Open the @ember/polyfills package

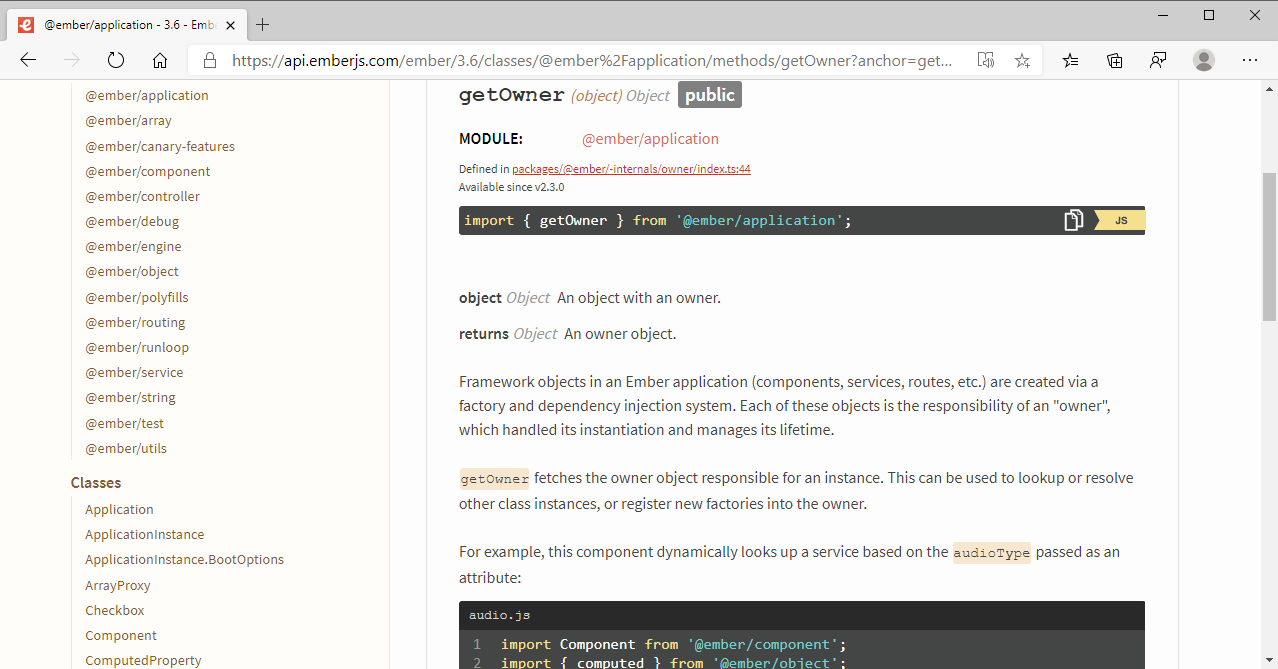click(x=137, y=297)
